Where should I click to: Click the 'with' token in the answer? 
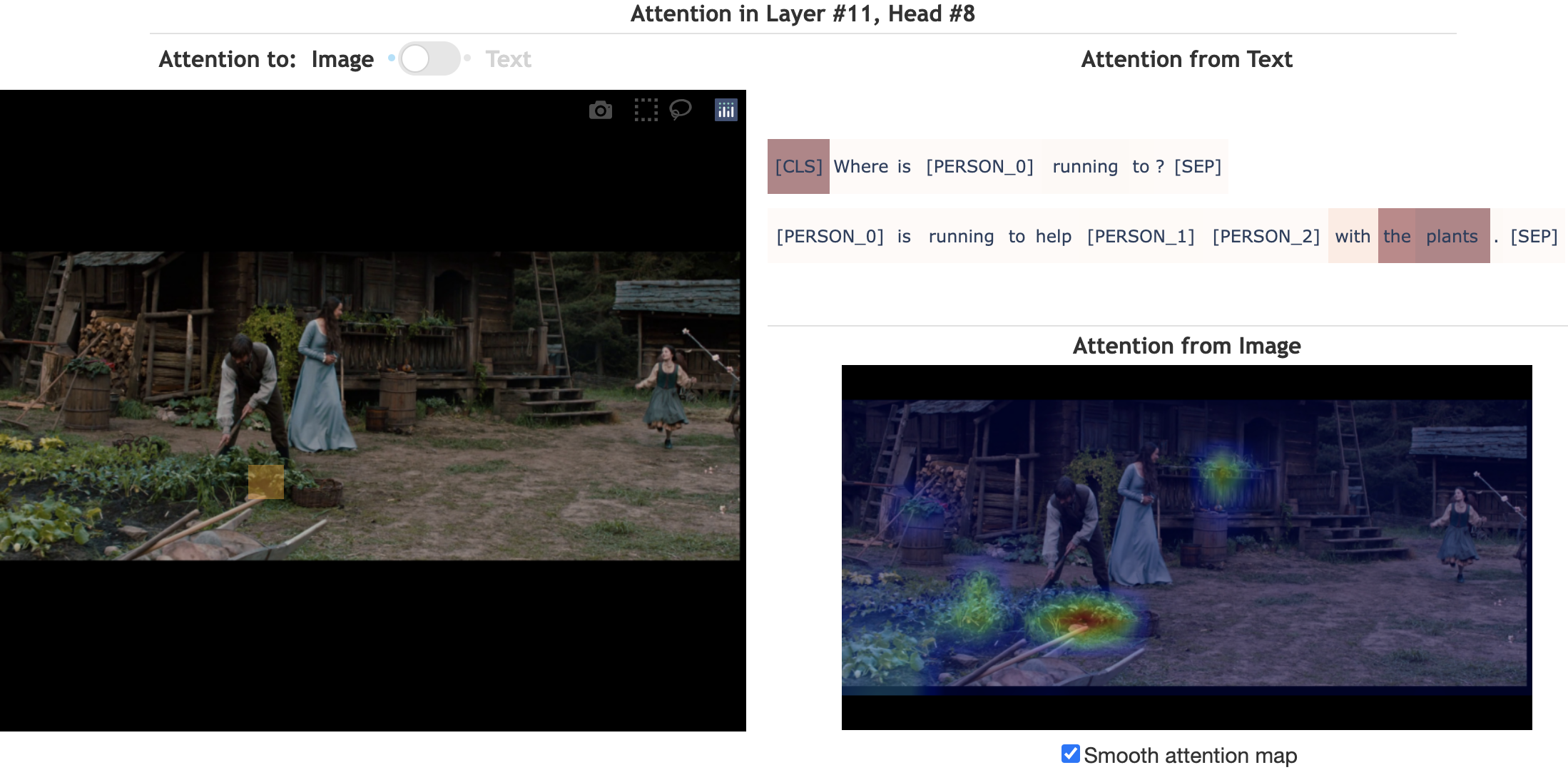point(1353,236)
